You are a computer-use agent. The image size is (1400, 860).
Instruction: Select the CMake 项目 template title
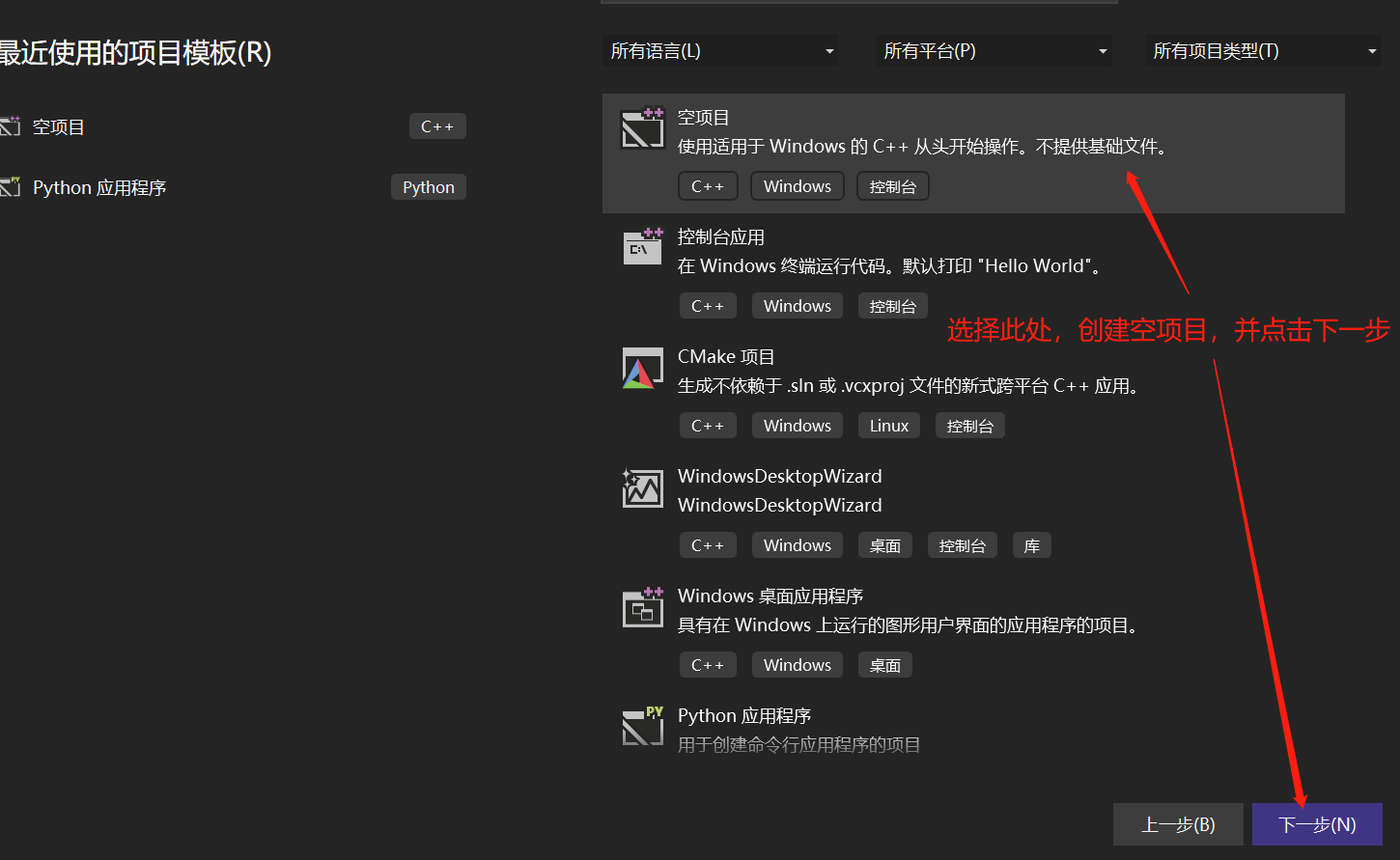(726, 357)
